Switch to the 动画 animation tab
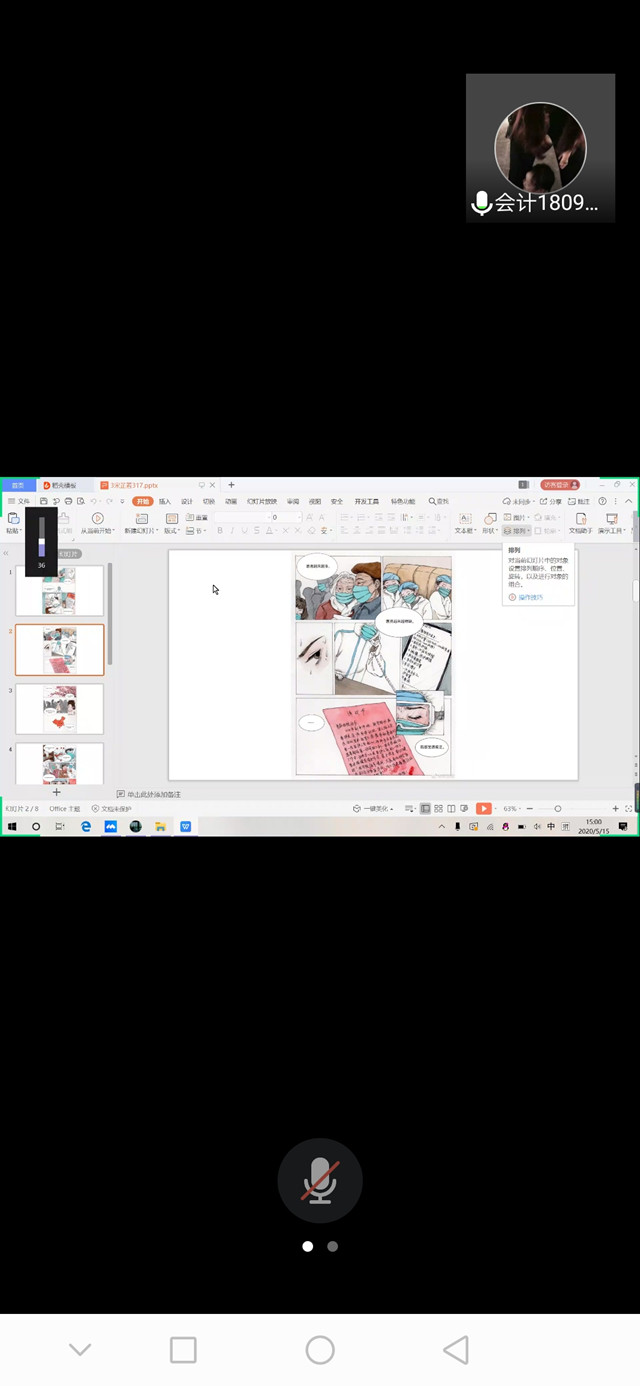Screen dimensions: 640x1386 click(231, 501)
